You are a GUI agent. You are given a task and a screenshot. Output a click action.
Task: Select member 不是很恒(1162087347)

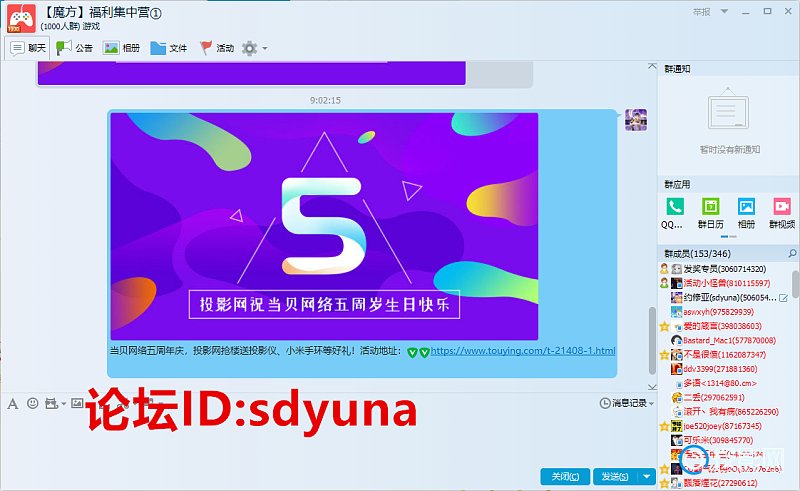725,355
